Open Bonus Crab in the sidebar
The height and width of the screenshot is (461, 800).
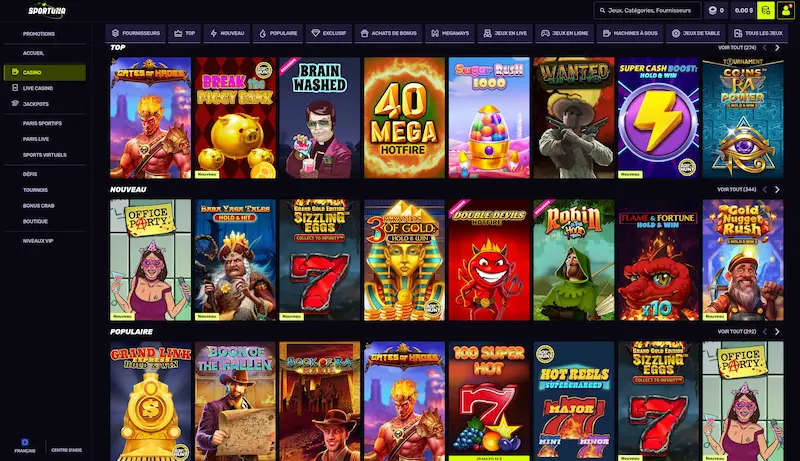pyautogui.click(x=38, y=206)
